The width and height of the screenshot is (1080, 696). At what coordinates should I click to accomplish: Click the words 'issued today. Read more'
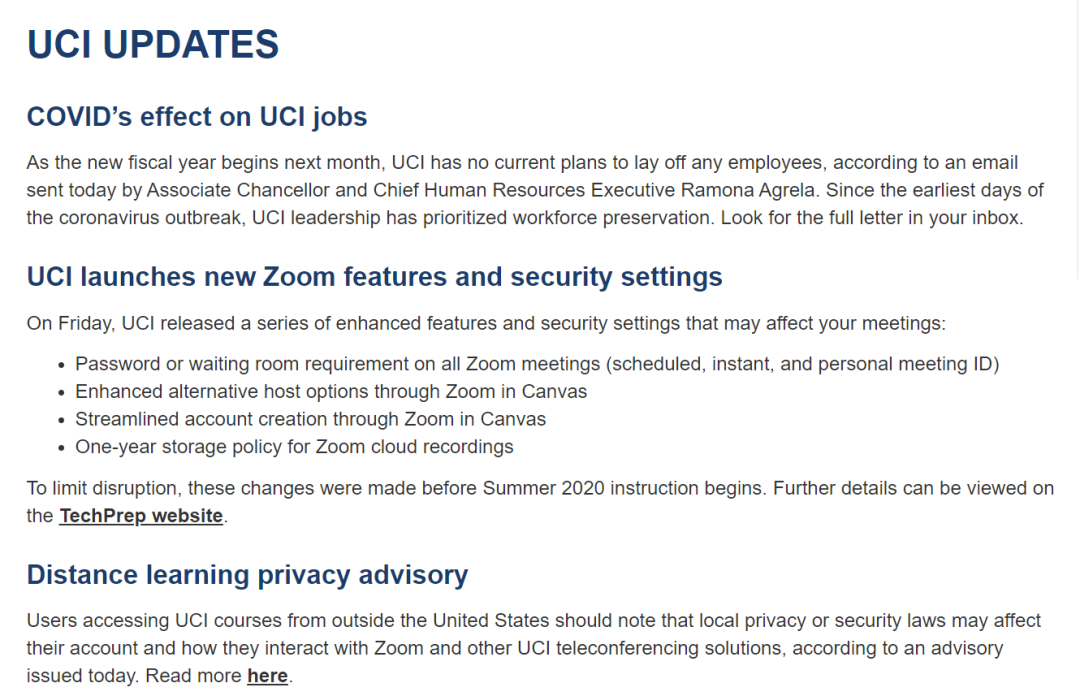134,675
